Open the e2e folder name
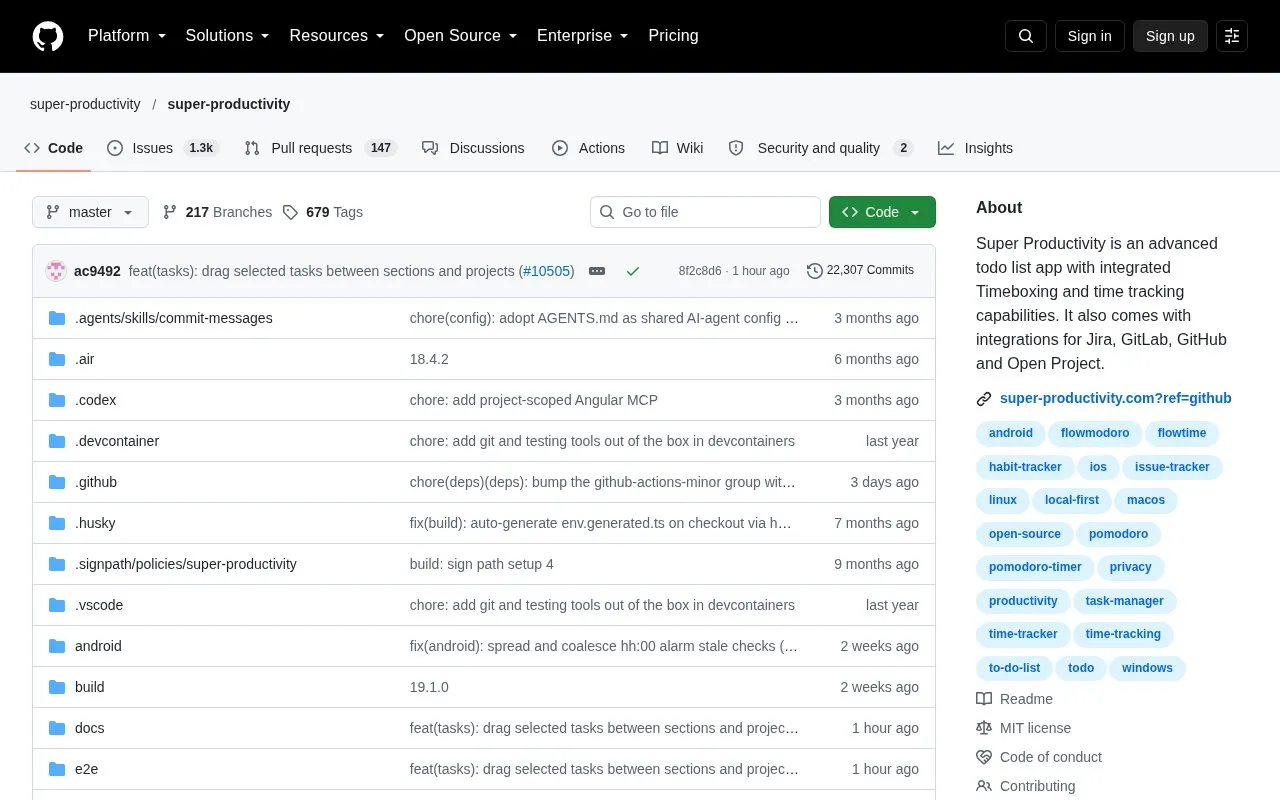Image resolution: width=1280 pixels, height=800 pixels. [x=86, y=769]
